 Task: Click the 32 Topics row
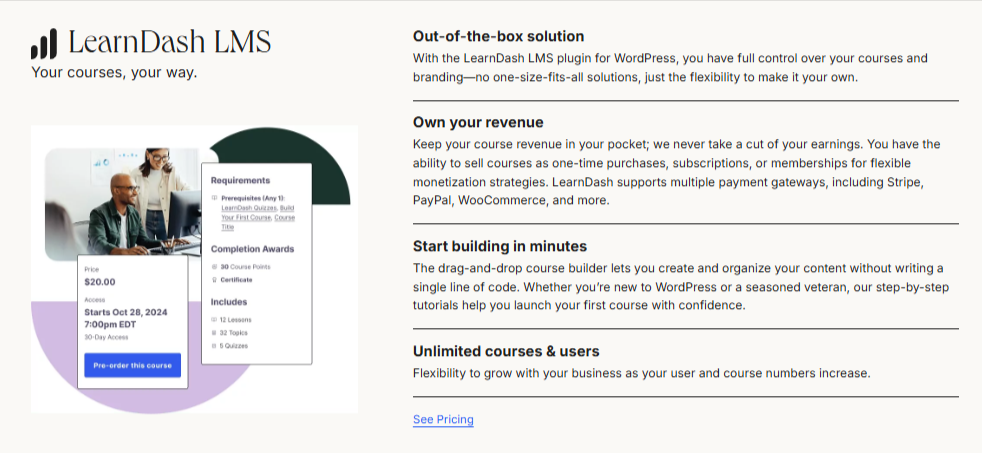click(230, 333)
